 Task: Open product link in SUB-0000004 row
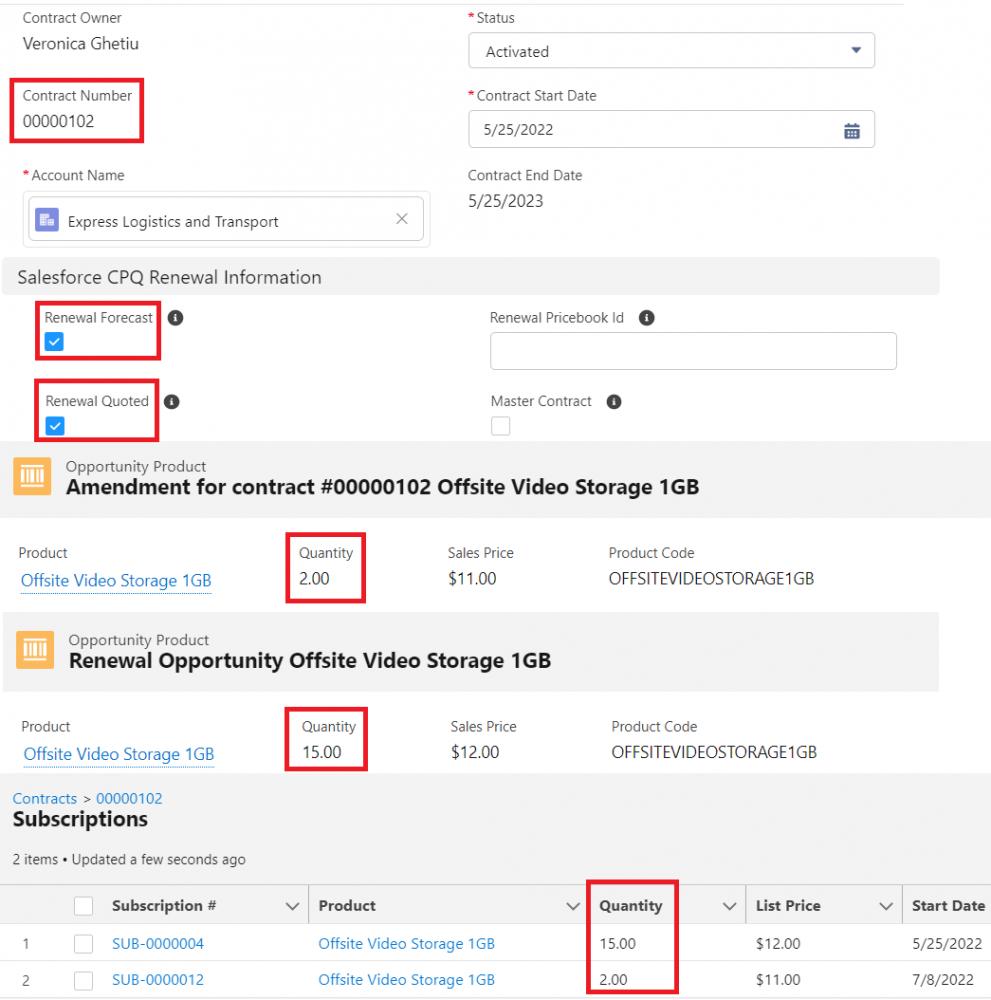(406, 944)
